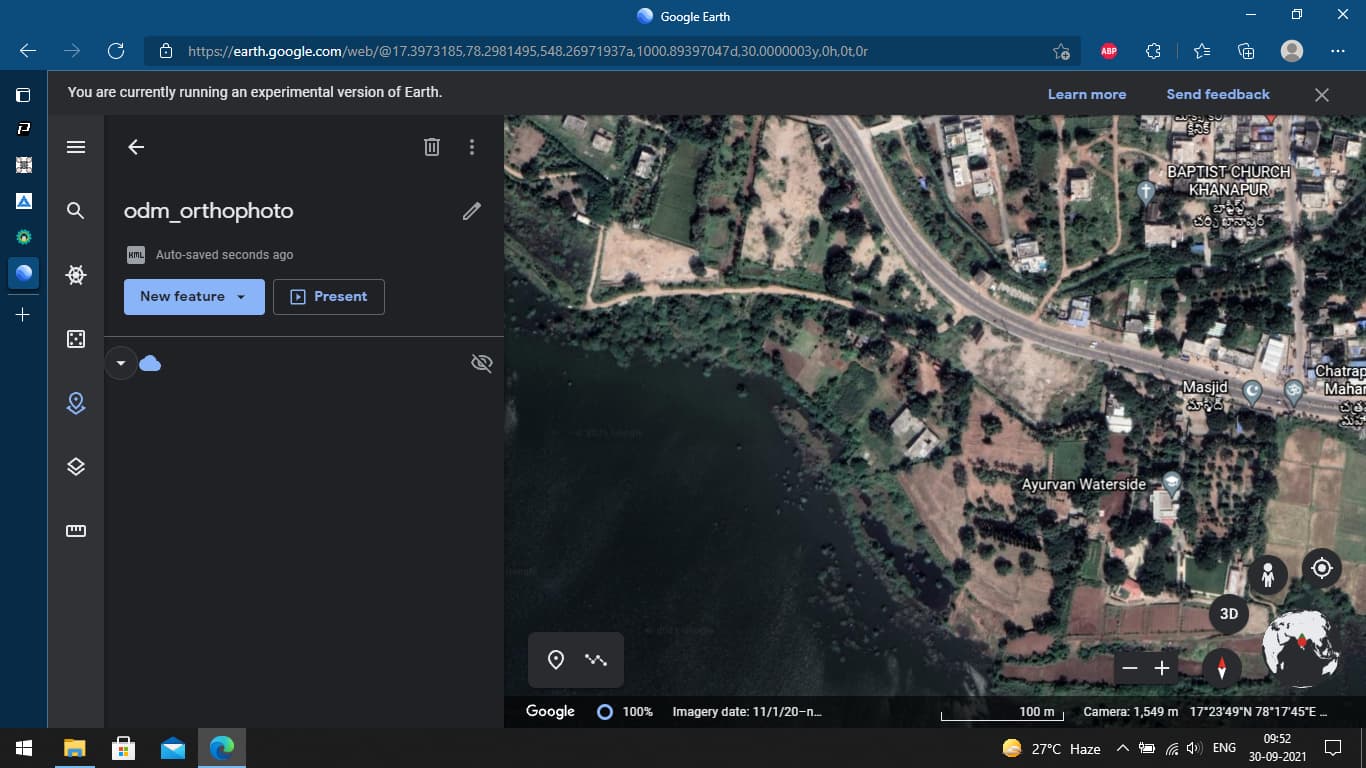Show hidden icons in the system tray

[1121, 748]
